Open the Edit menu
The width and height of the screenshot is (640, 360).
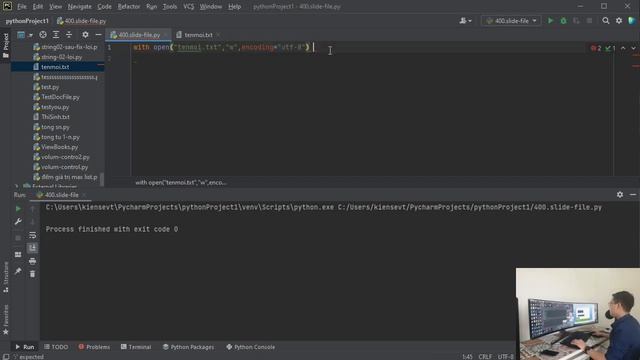click(38, 7)
